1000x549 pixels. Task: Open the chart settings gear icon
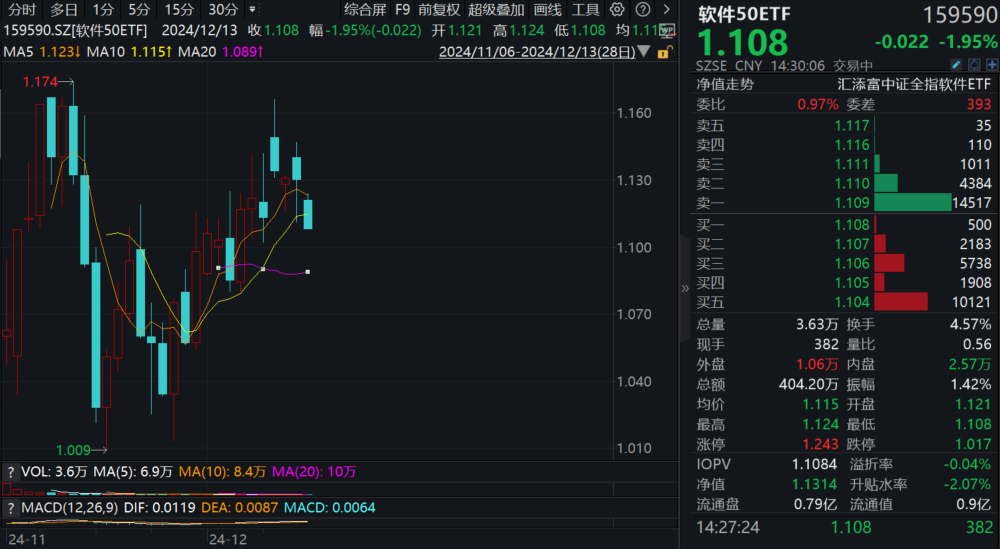tap(617, 10)
